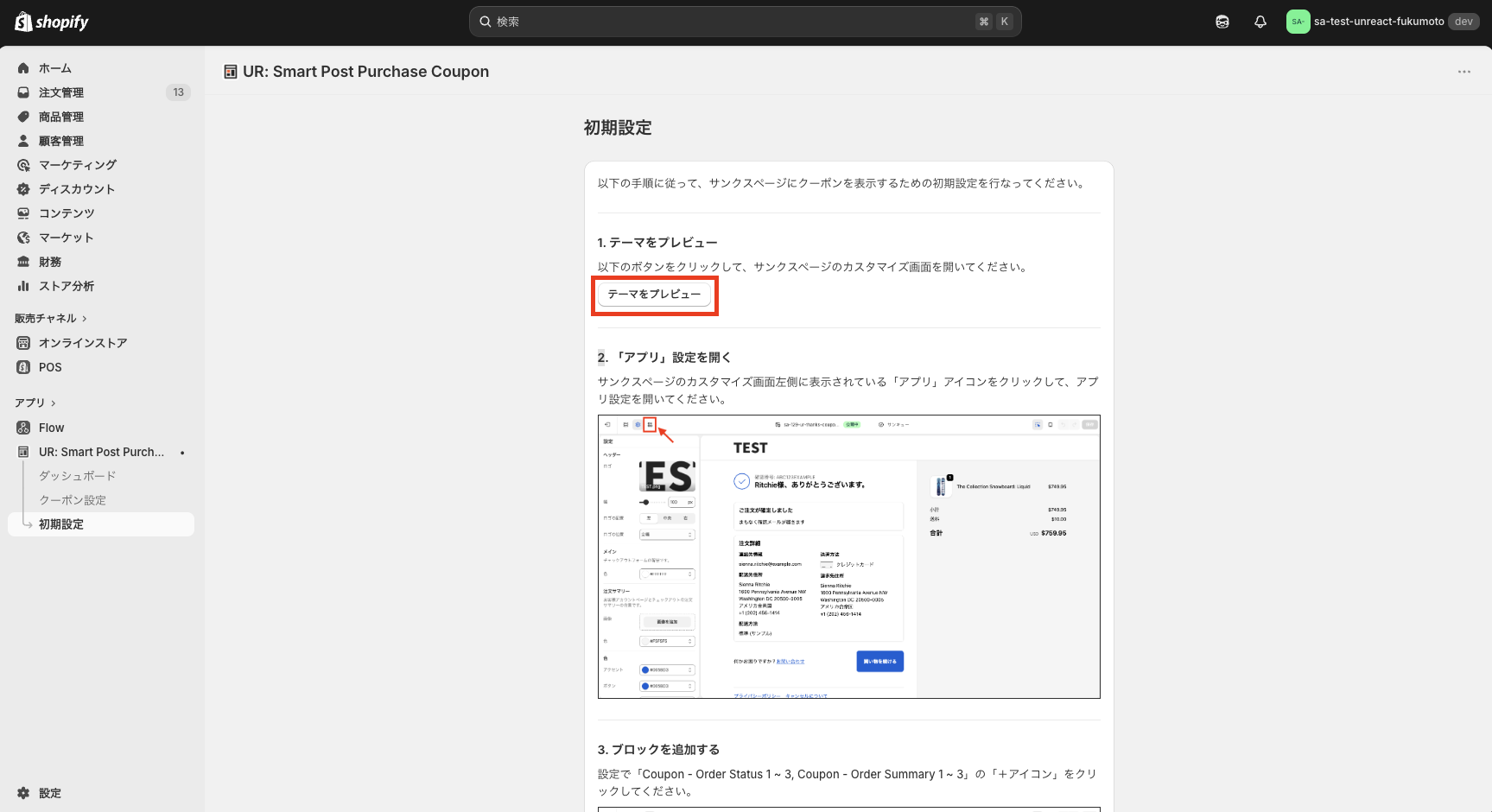Click the Shopify logo
Image resolution: width=1492 pixels, height=812 pixels.
[x=52, y=22]
